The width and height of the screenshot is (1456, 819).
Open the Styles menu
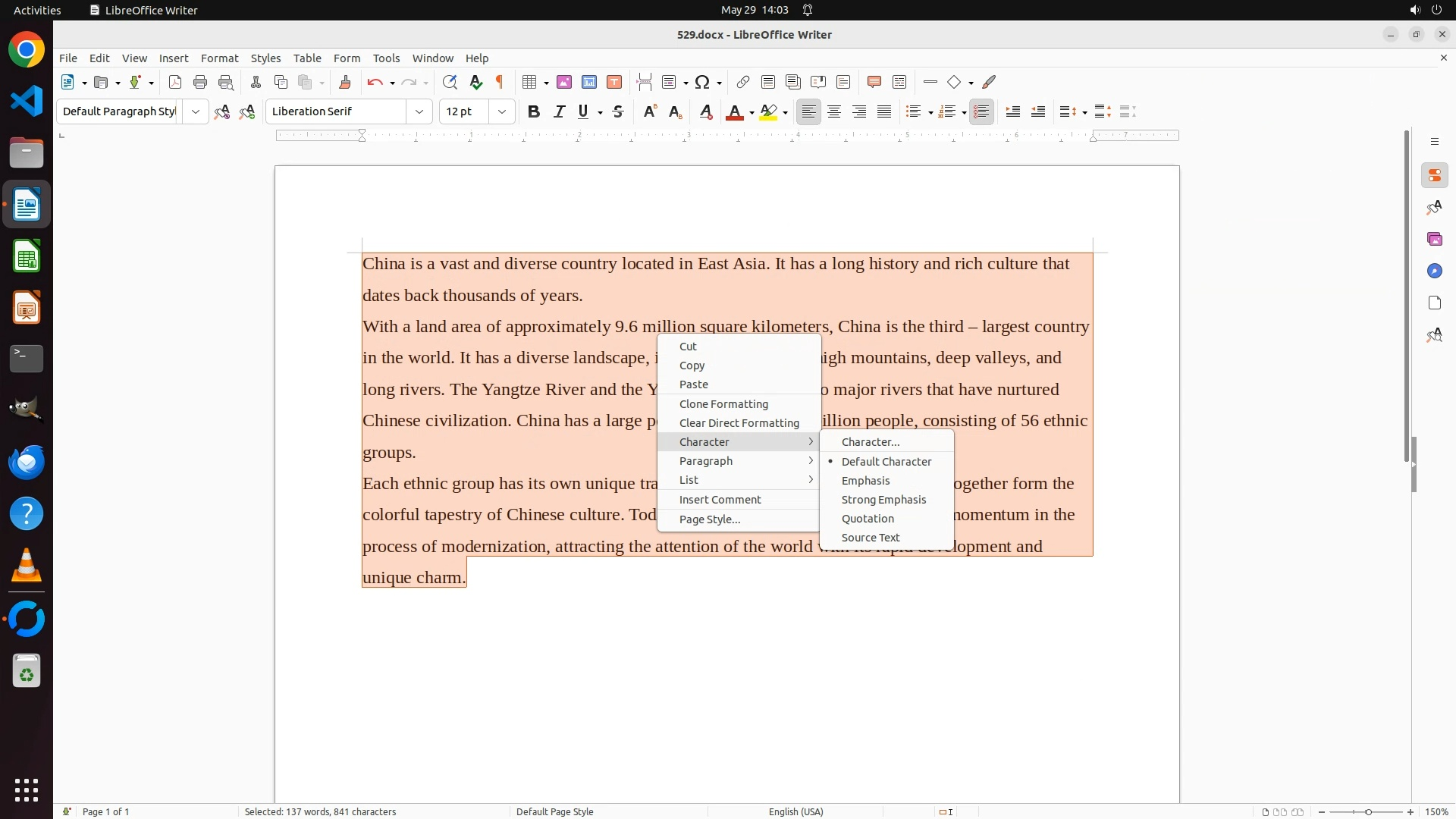pos(265,58)
